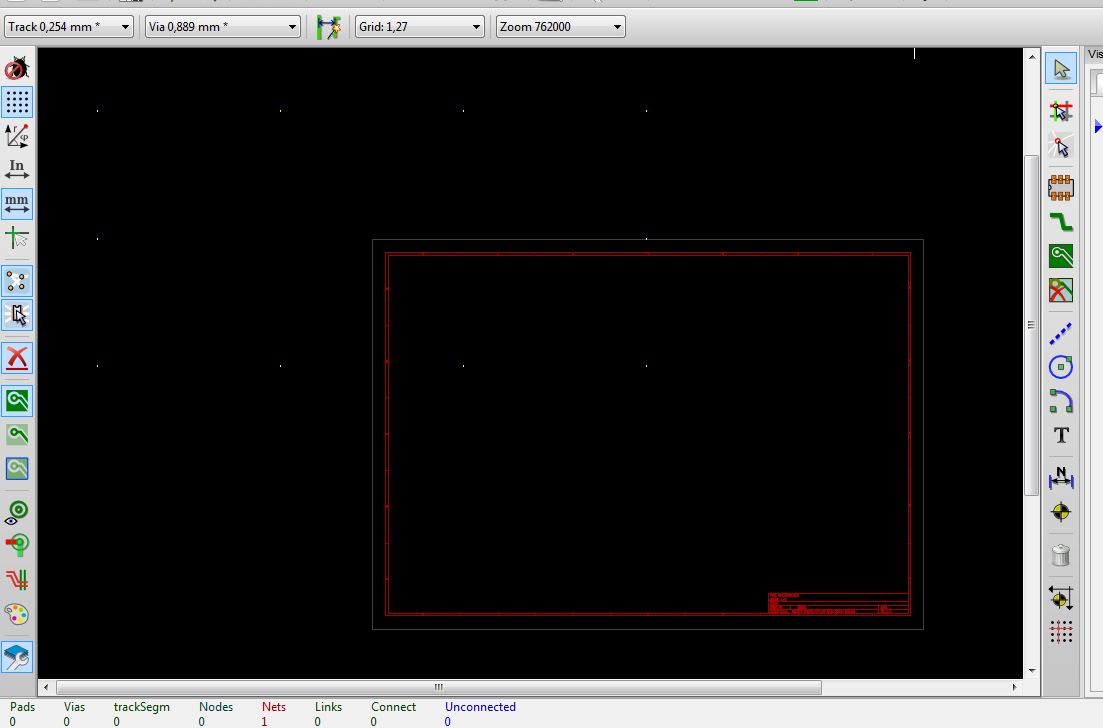Screen dimensions: 1103x728
Task: Toggle grid display button
Action: coord(17,102)
